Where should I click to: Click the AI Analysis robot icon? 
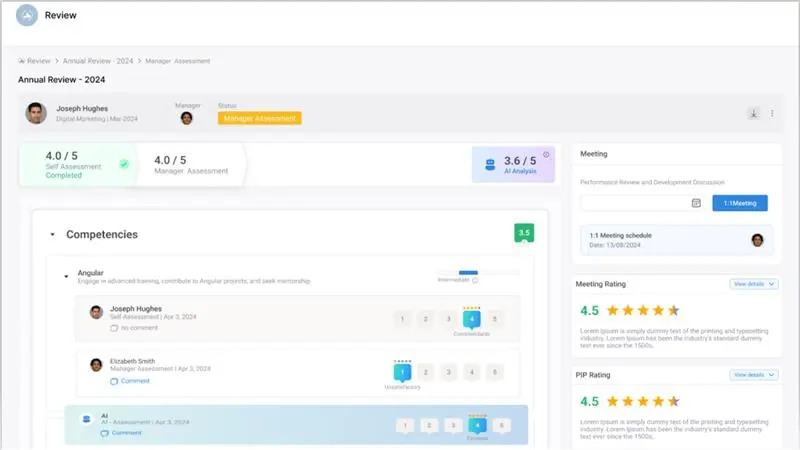(490, 164)
